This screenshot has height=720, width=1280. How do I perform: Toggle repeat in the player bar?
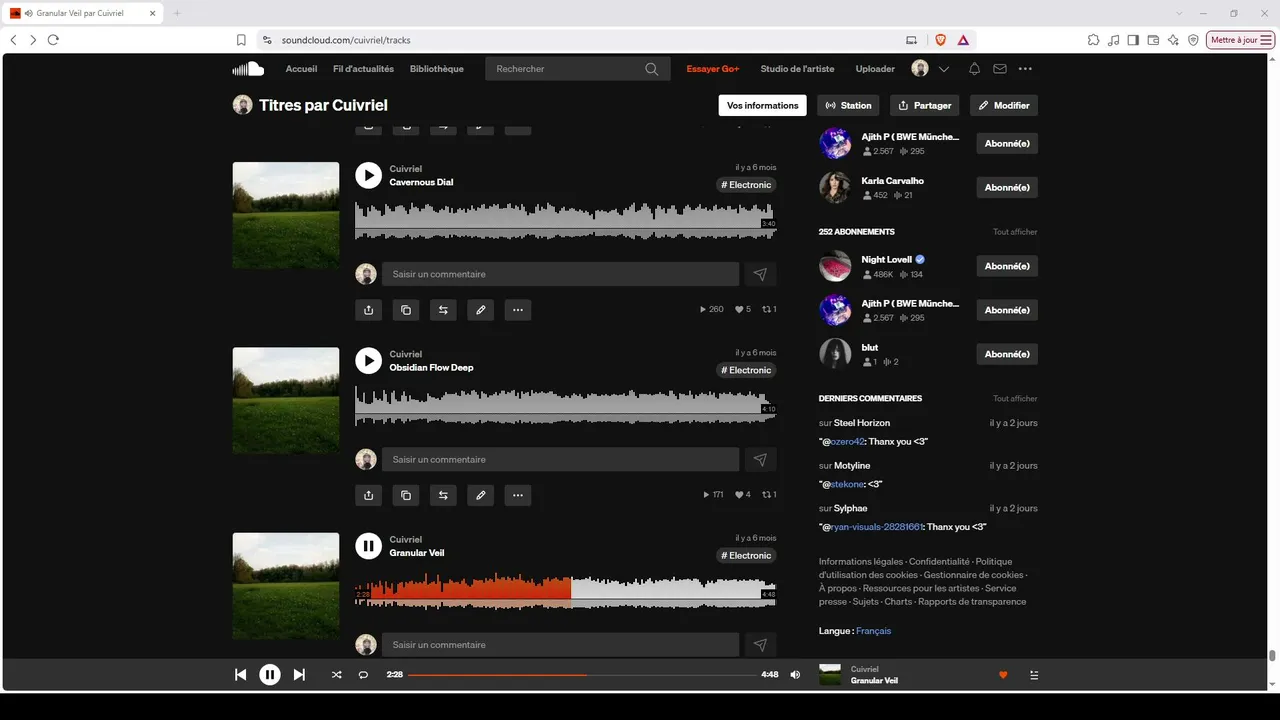[x=363, y=675]
